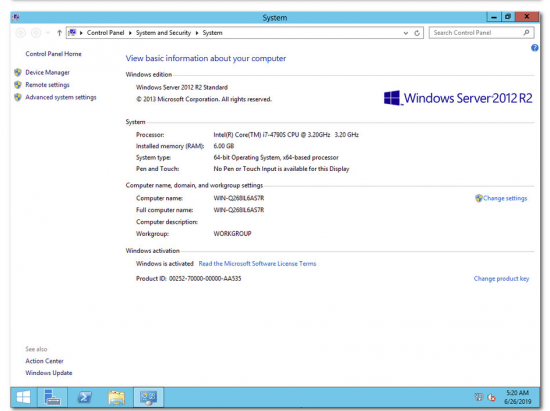Image resolution: width=550 pixels, height=411 pixels.
Task: Open the help question mark icon
Action: tap(535, 48)
